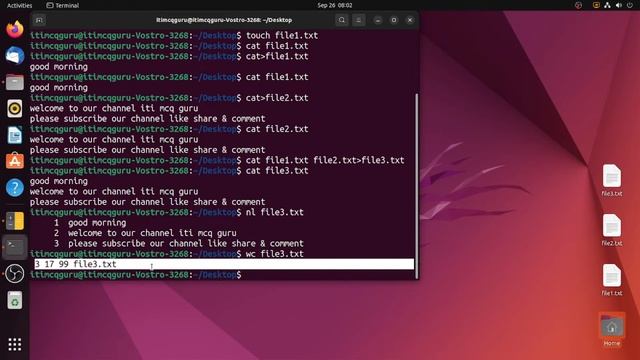Image resolution: width=640 pixels, height=360 pixels.
Task: Select file2.txt on the desktop
Action: (x=611, y=230)
